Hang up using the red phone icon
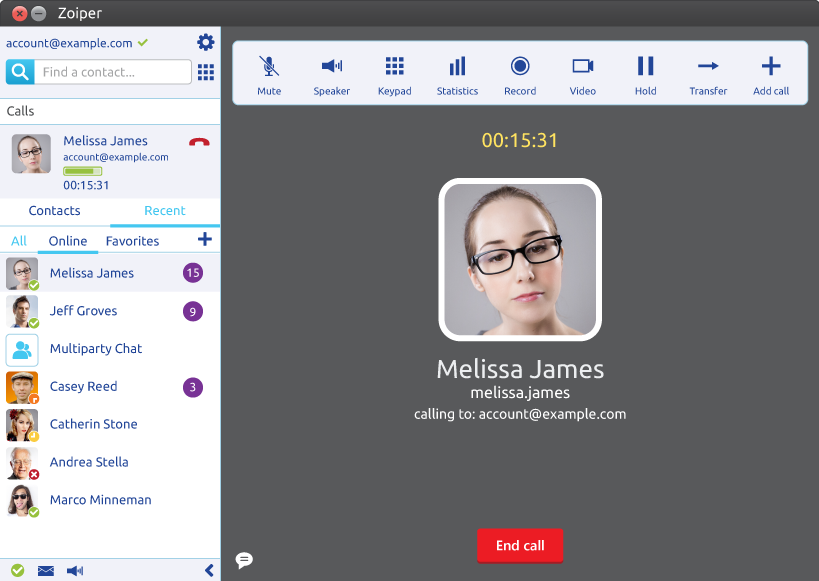Screen dimensions: 819x581 pos(199,142)
